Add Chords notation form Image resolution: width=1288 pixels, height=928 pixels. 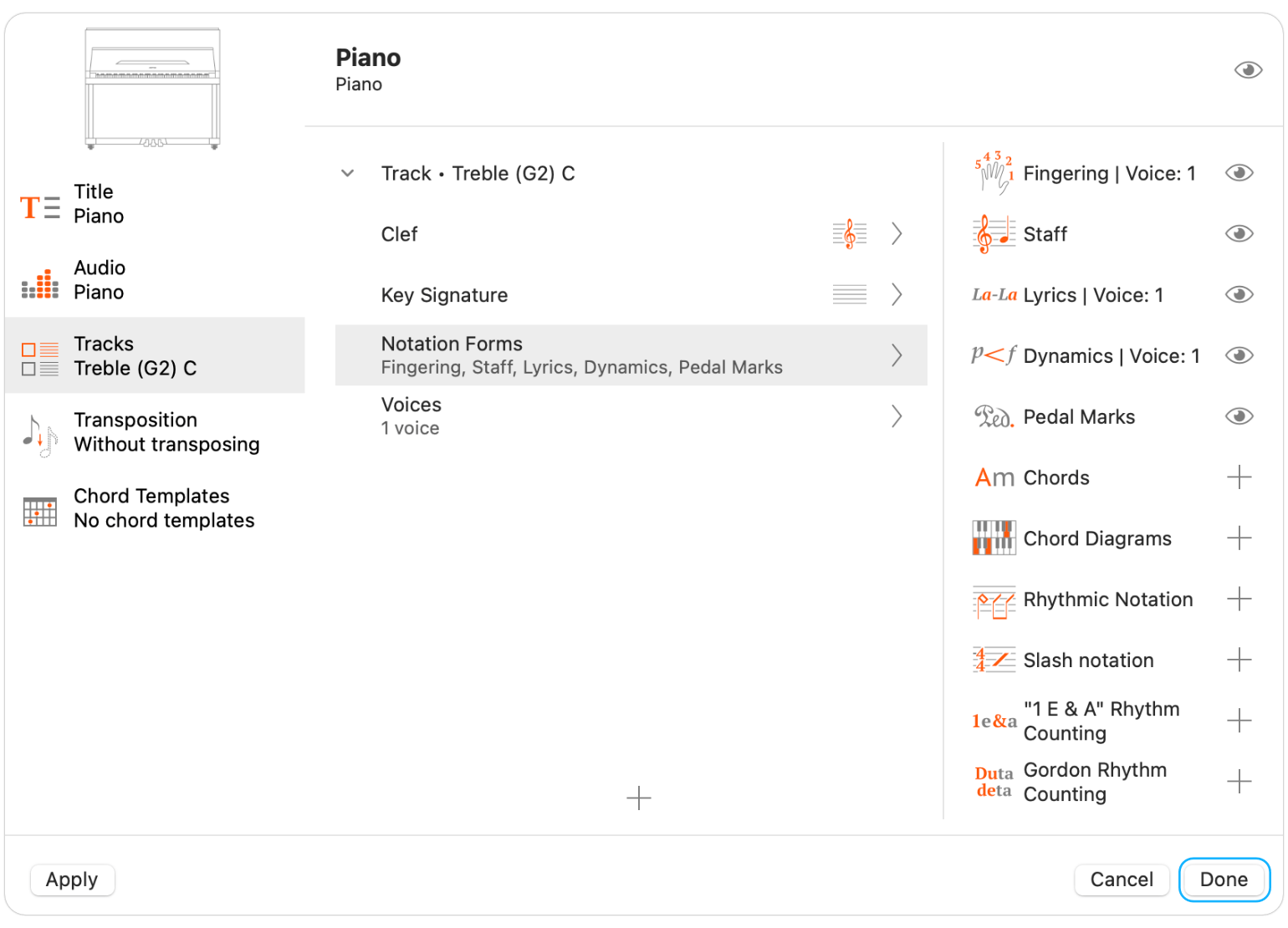pos(1239,477)
